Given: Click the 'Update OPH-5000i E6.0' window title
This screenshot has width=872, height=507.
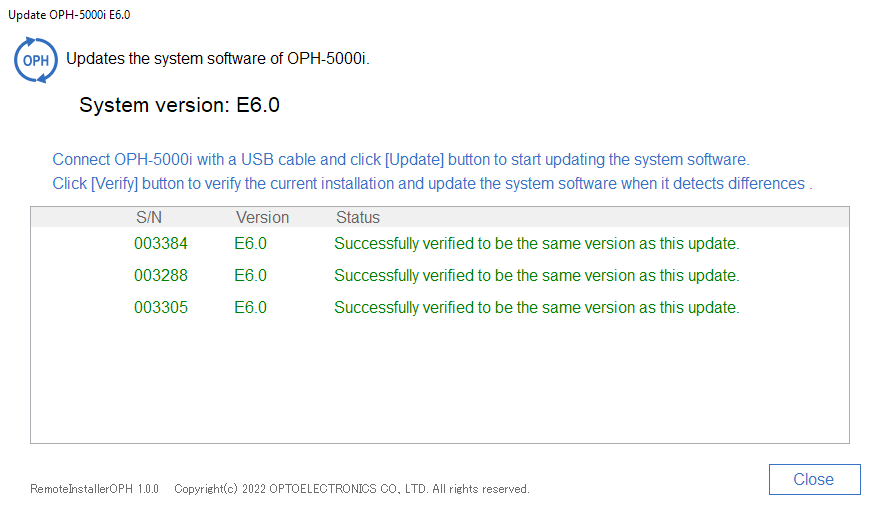Looking at the screenshot, I should click(x=69, y=15).
